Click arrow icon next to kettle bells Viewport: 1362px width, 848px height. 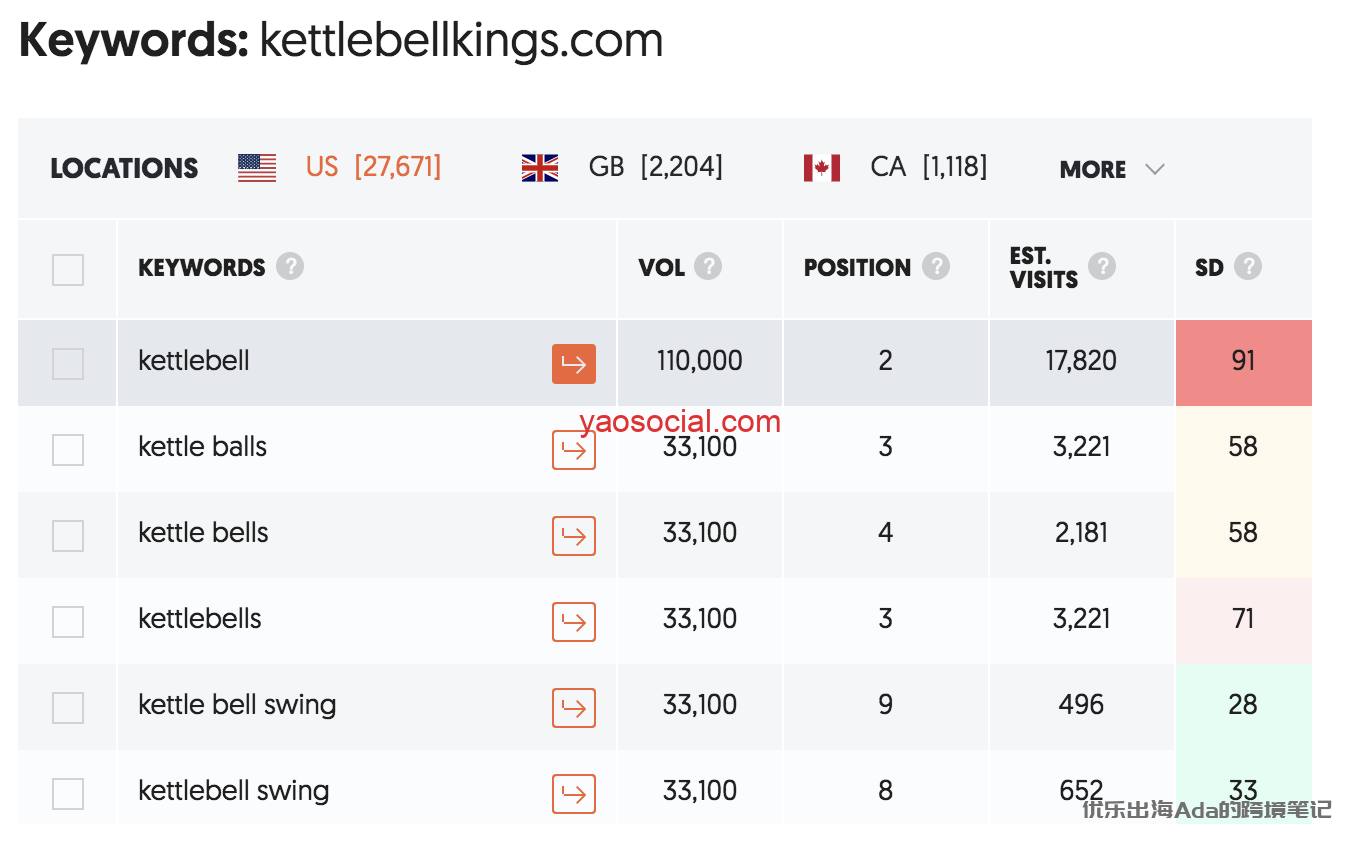(573, 536)
